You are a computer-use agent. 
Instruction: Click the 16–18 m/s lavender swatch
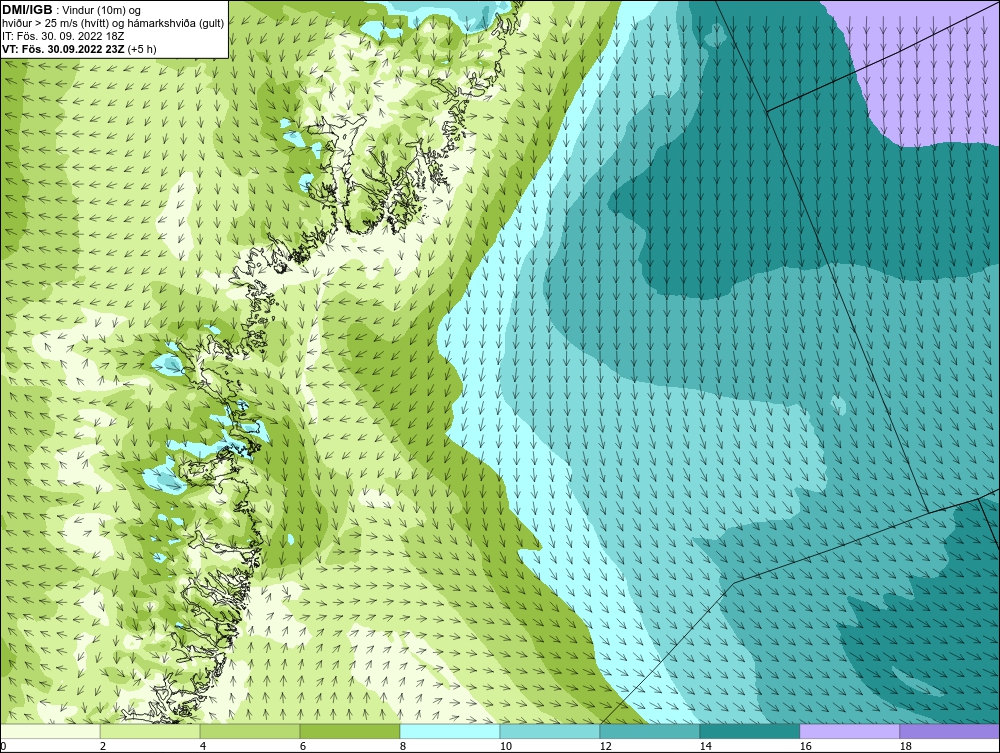849,731
